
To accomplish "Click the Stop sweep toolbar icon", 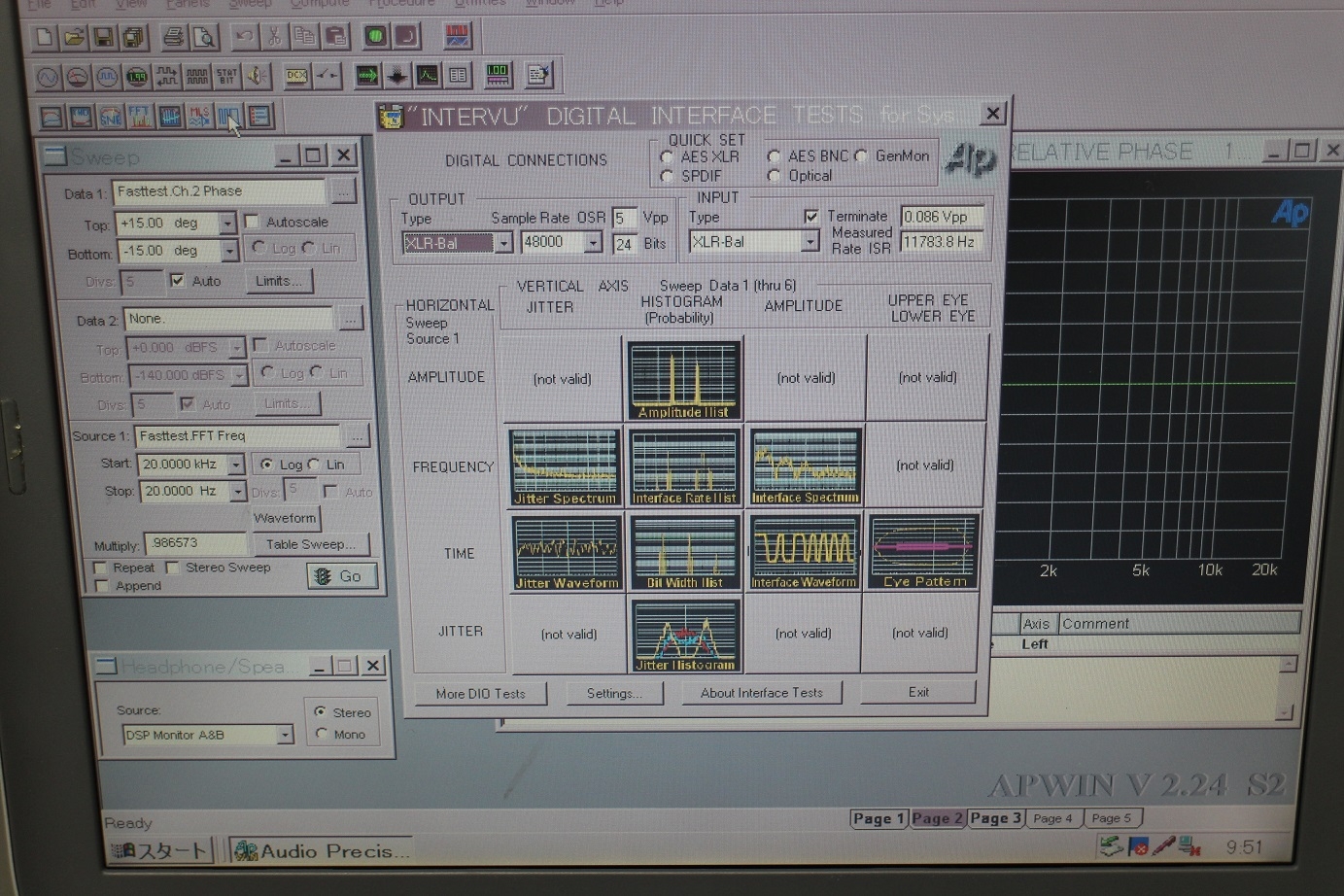I will [406, 37].
